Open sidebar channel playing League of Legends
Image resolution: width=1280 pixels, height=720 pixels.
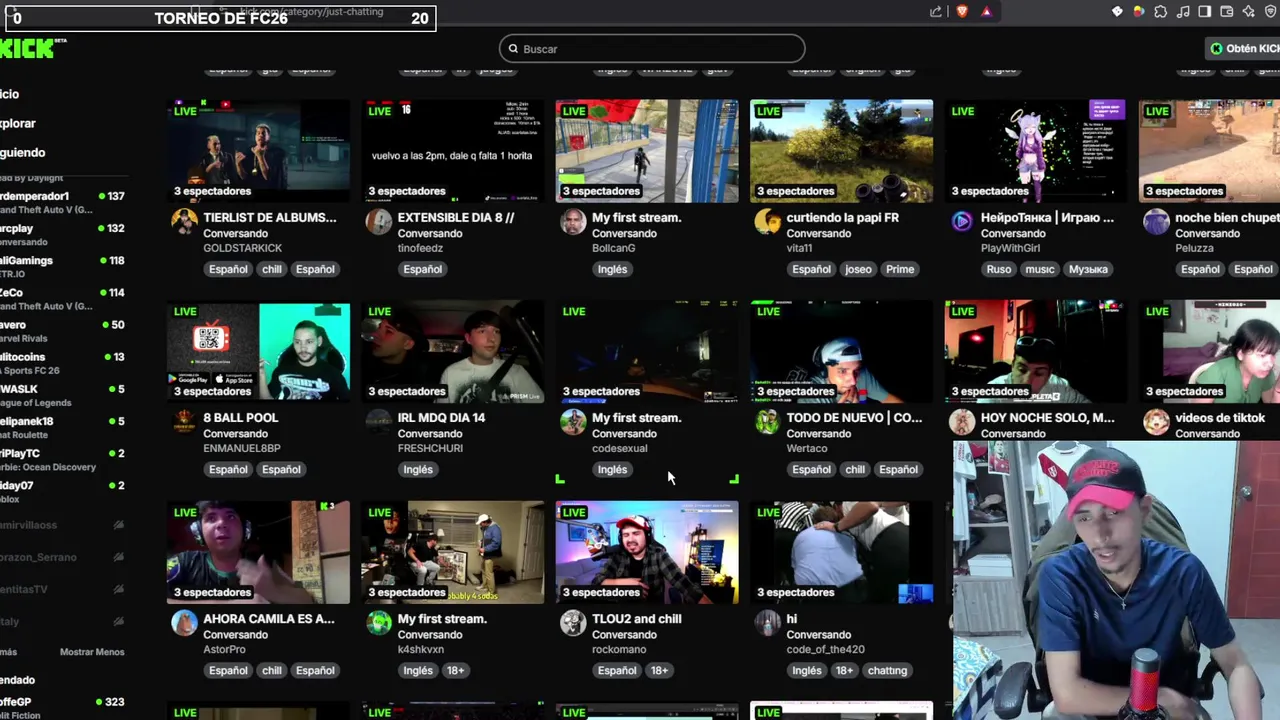tap(64, 395)
